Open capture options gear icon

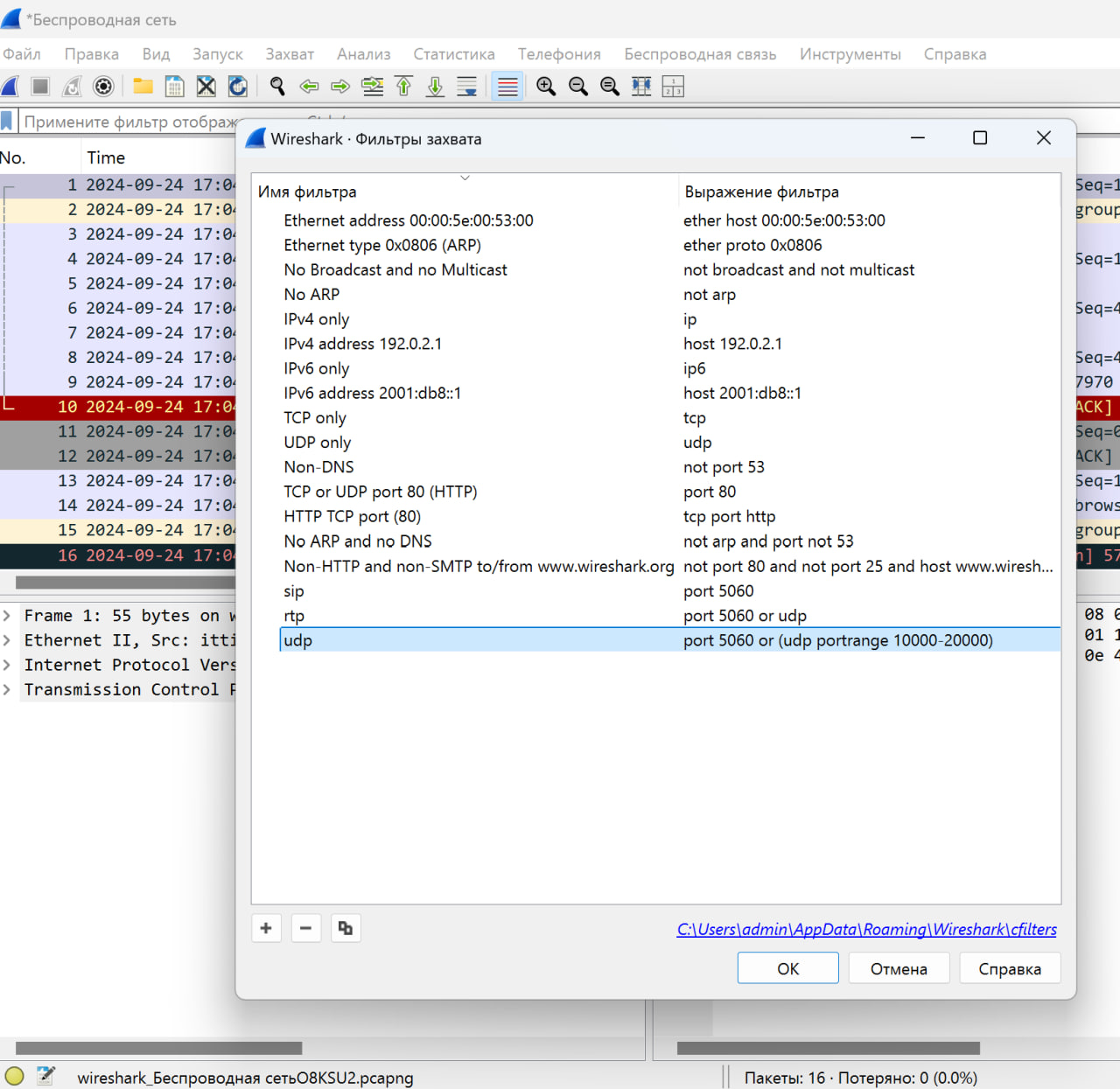pos(103,86)
